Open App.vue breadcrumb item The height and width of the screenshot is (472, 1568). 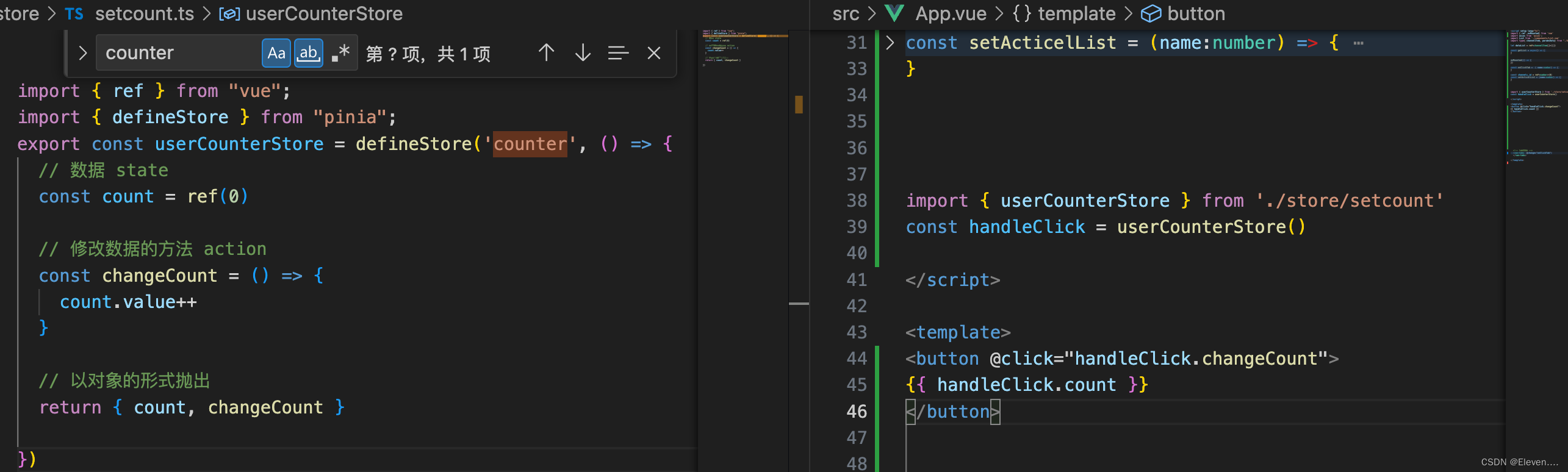[x=951, y=13]
